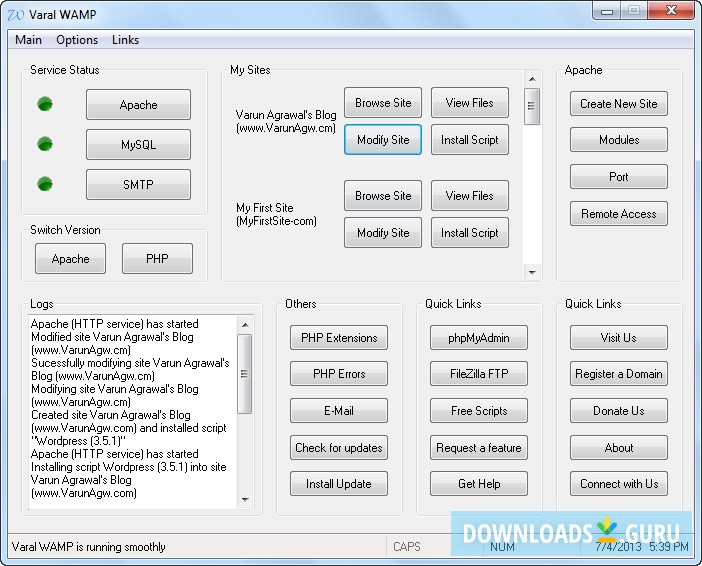Viewport: 702px width, 566px height.
Task: Click log entry 'Sucessfully modifying site Varun Agrawal's'
Action: pos(130,363)
